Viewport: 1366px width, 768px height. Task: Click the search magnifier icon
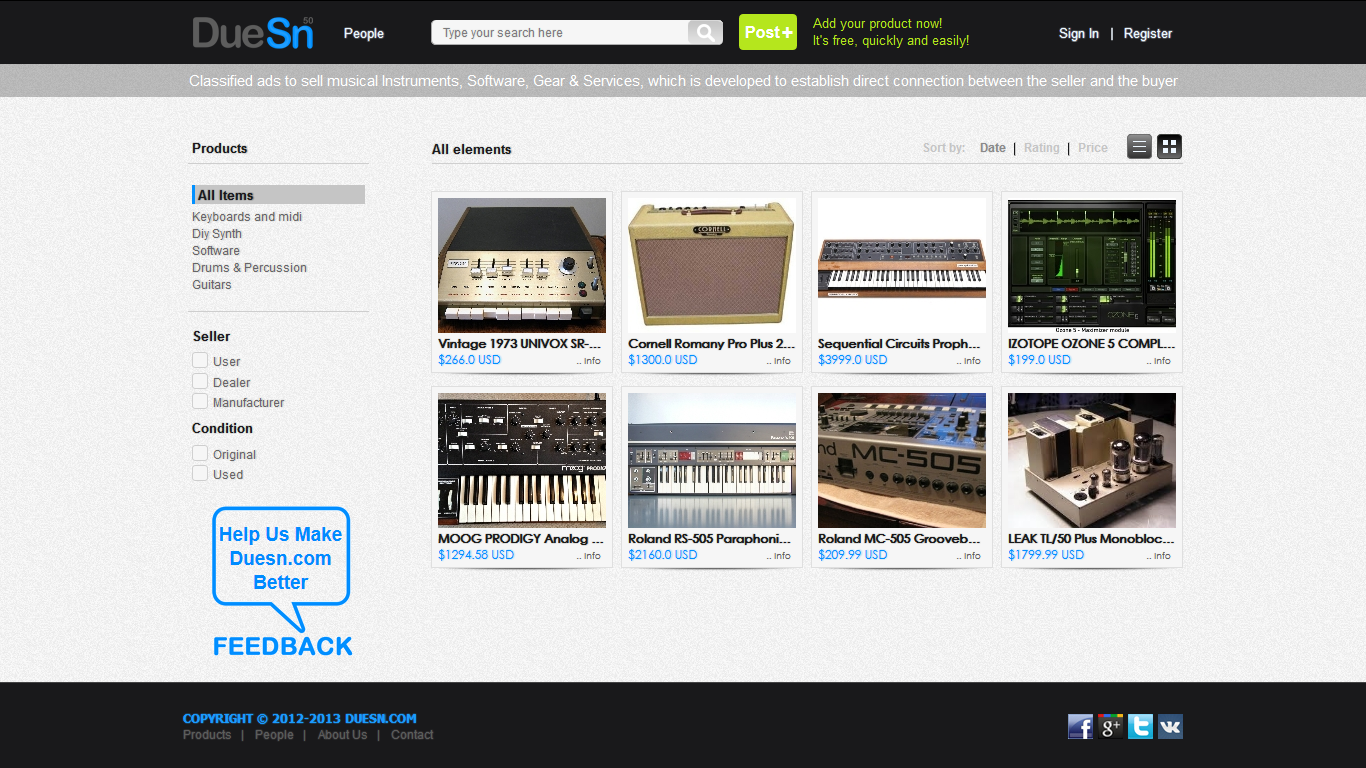click(705, 33)
